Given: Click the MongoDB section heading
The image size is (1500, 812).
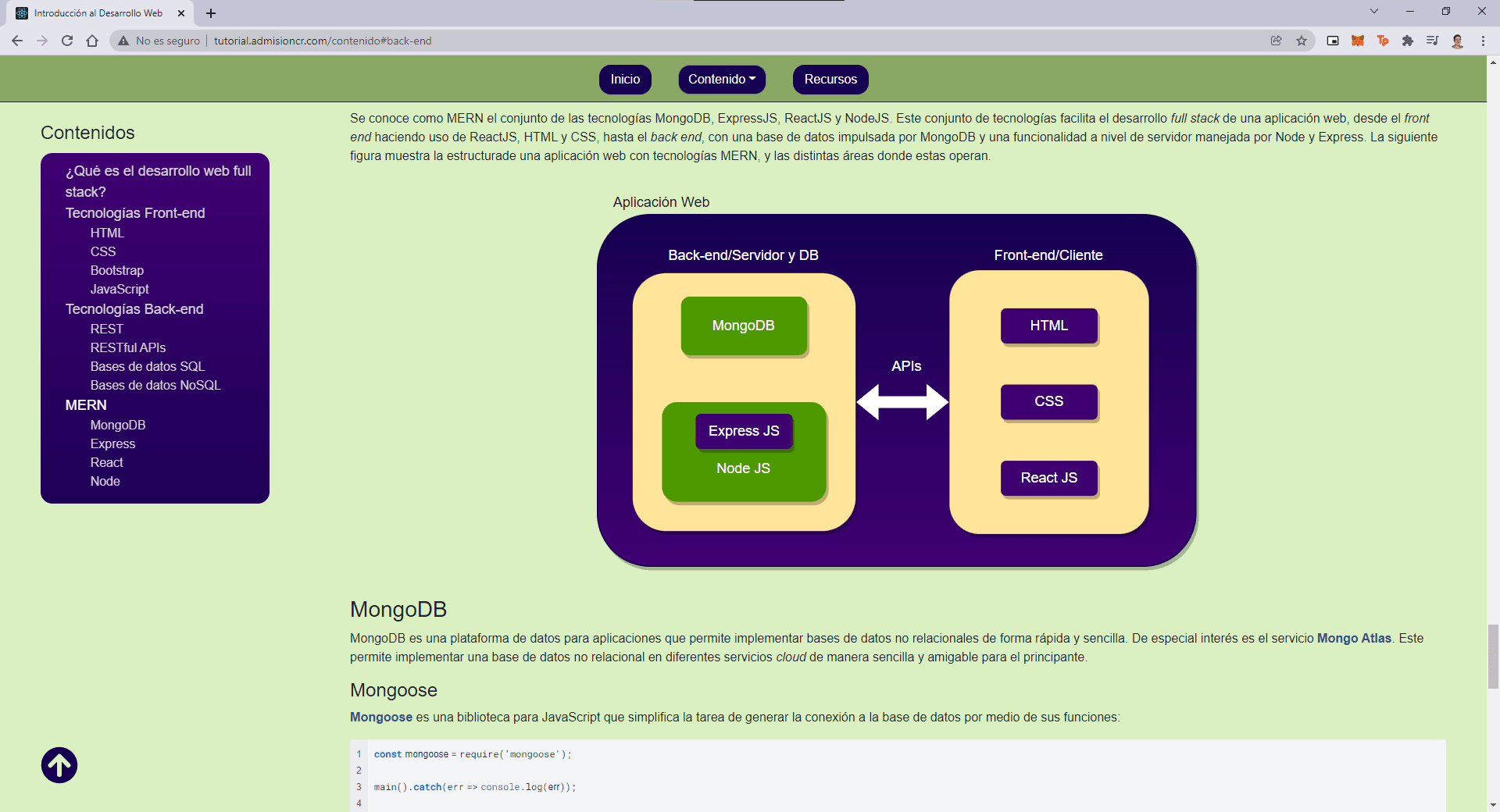Looking at the screenshot, I should (x=398, y=609).
